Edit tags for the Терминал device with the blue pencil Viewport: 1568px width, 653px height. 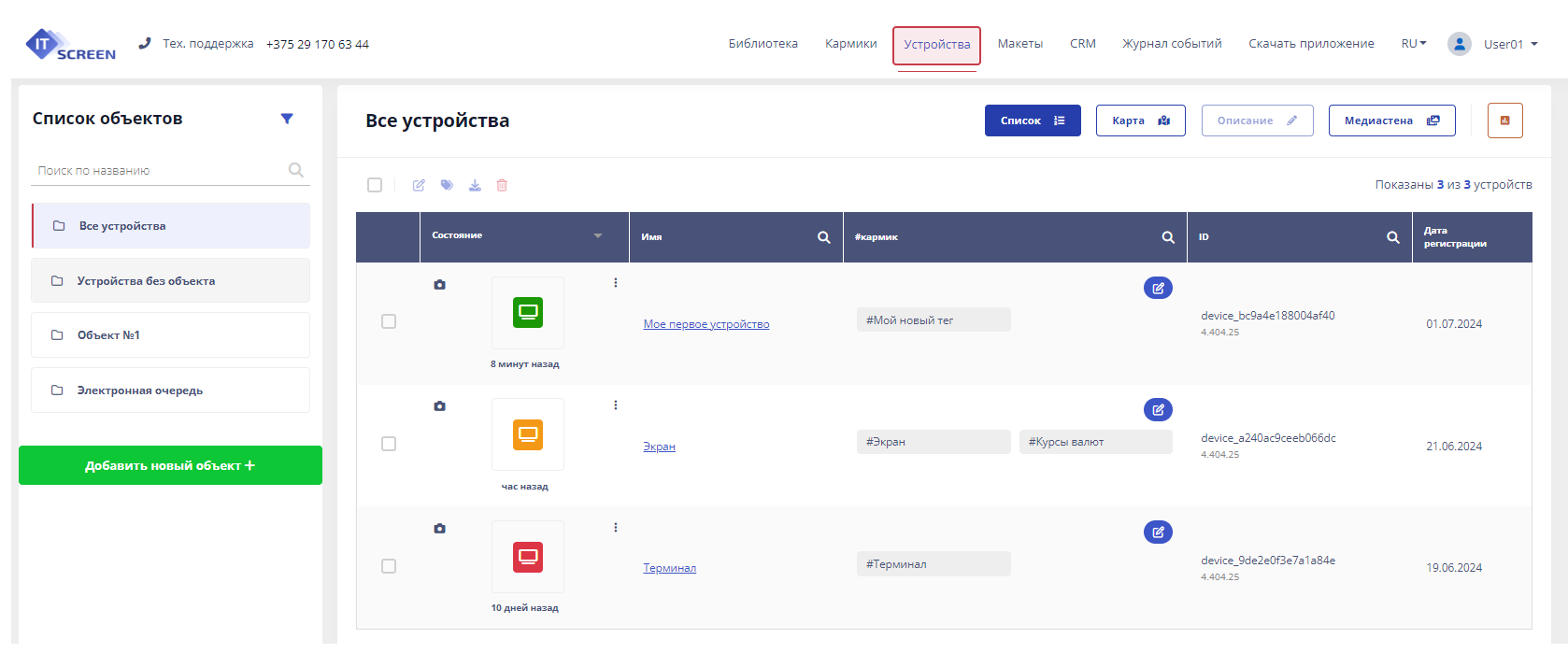click(x=1158, y=532)
